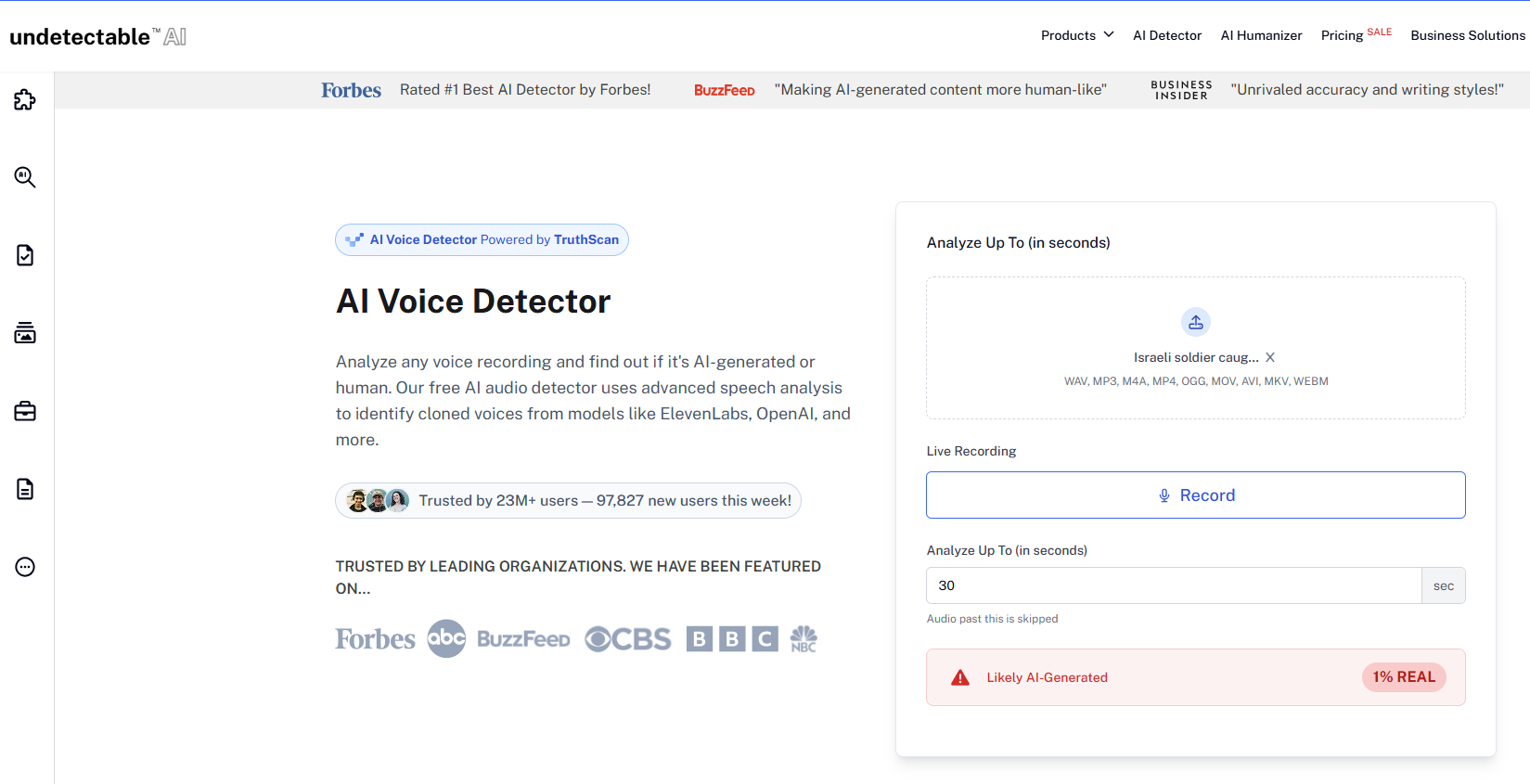Click the Rated #1 Best AI Detector quote
Image resolution: width=1530 pixels, height=784 pixels.
tap(525, 90)
